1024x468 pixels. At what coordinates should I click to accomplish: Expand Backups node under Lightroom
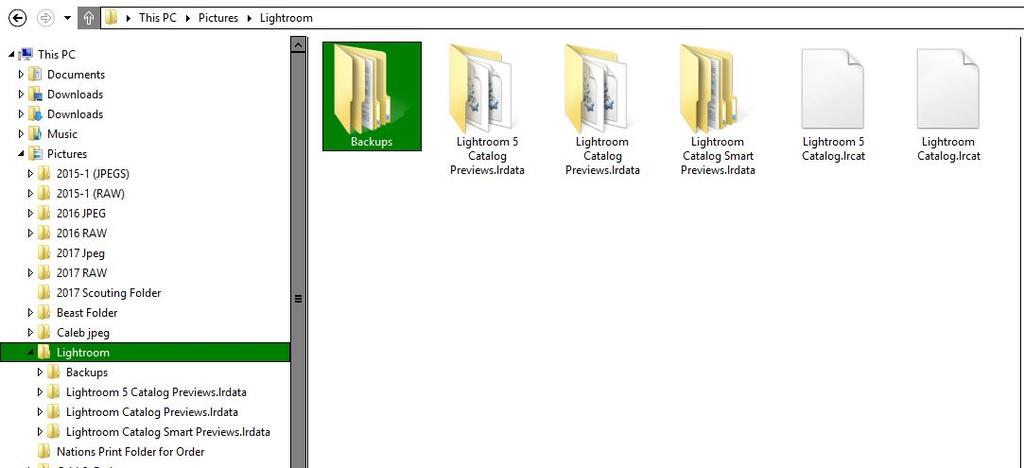click(40, 373)
